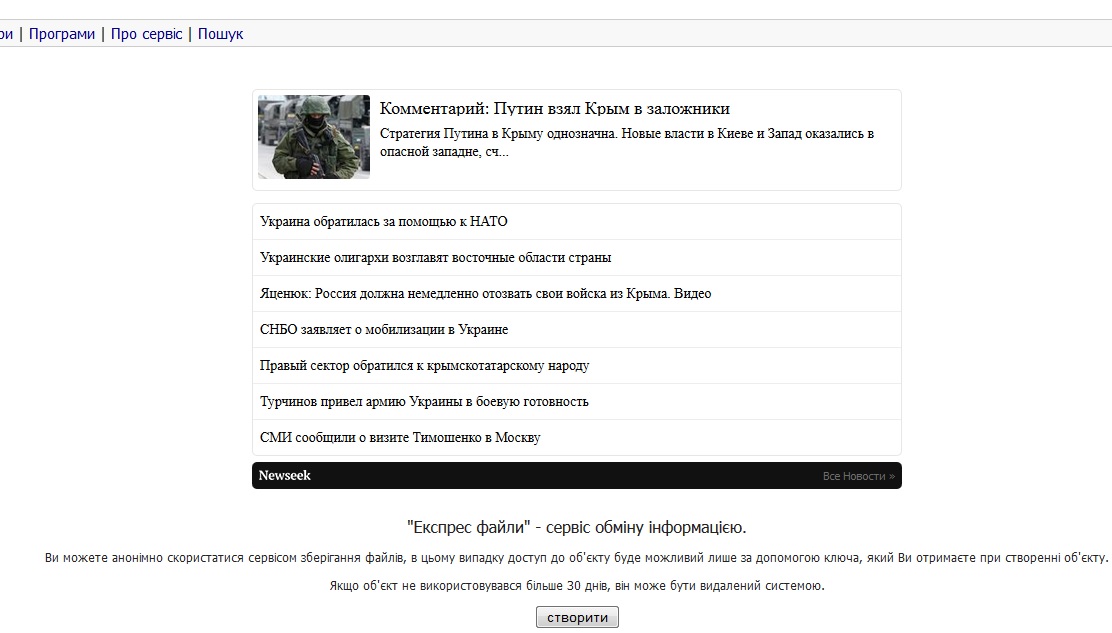
Task: Open news Украина обратилась за помощью к НАТО
Action: pyautogui.click(x=384, y=222)
